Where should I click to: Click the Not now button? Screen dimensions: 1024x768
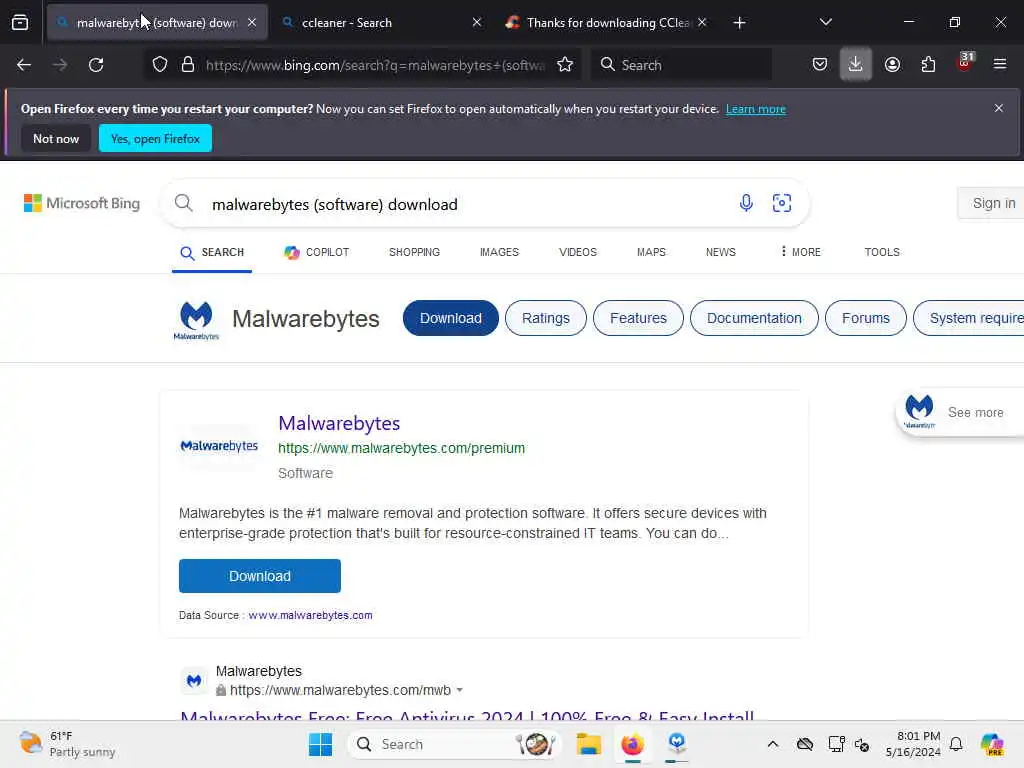click(56, 138)
